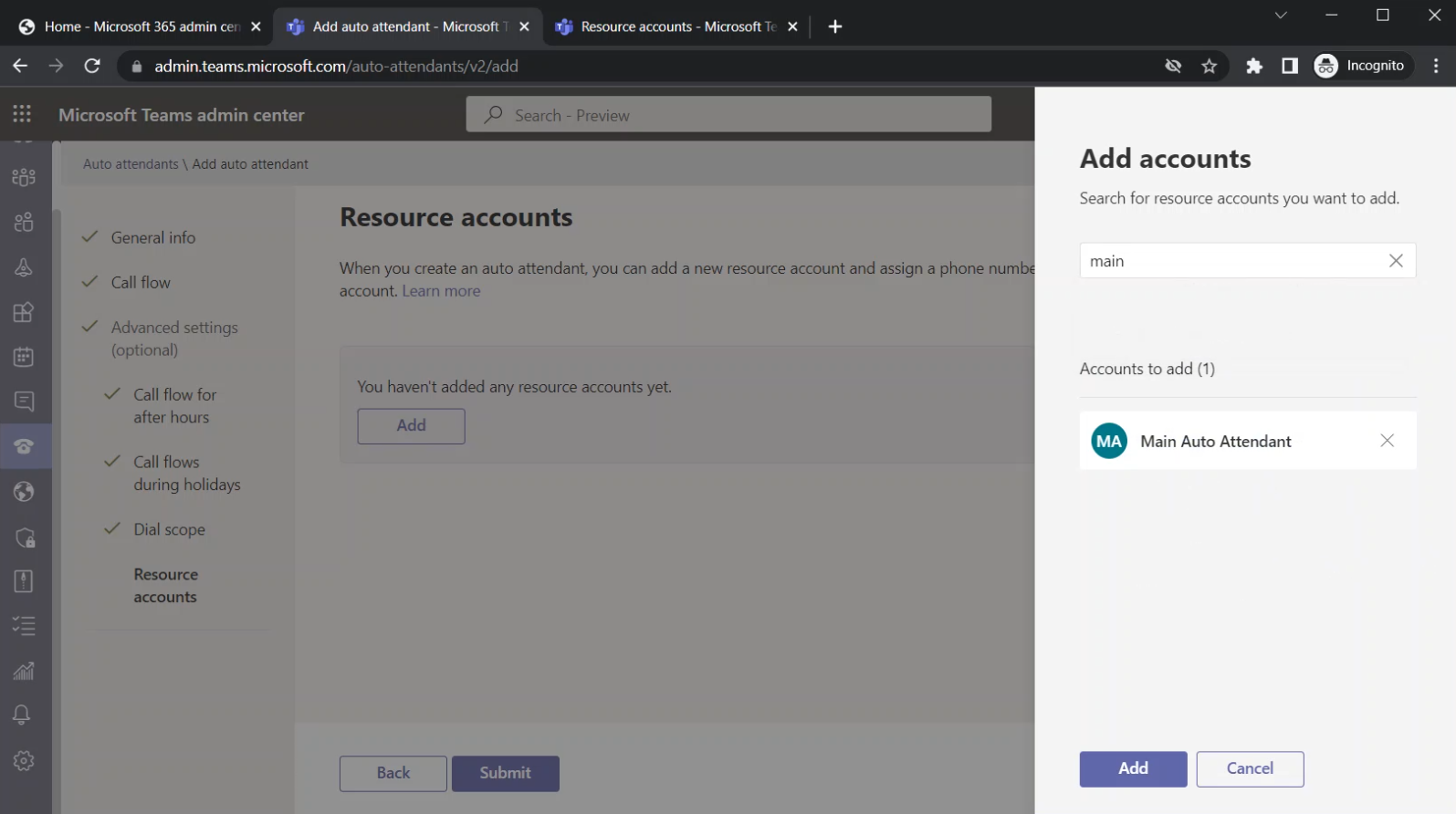Open the app launcher waffle icon
The height and width of the screenshot is (814, 1456).
22,114
